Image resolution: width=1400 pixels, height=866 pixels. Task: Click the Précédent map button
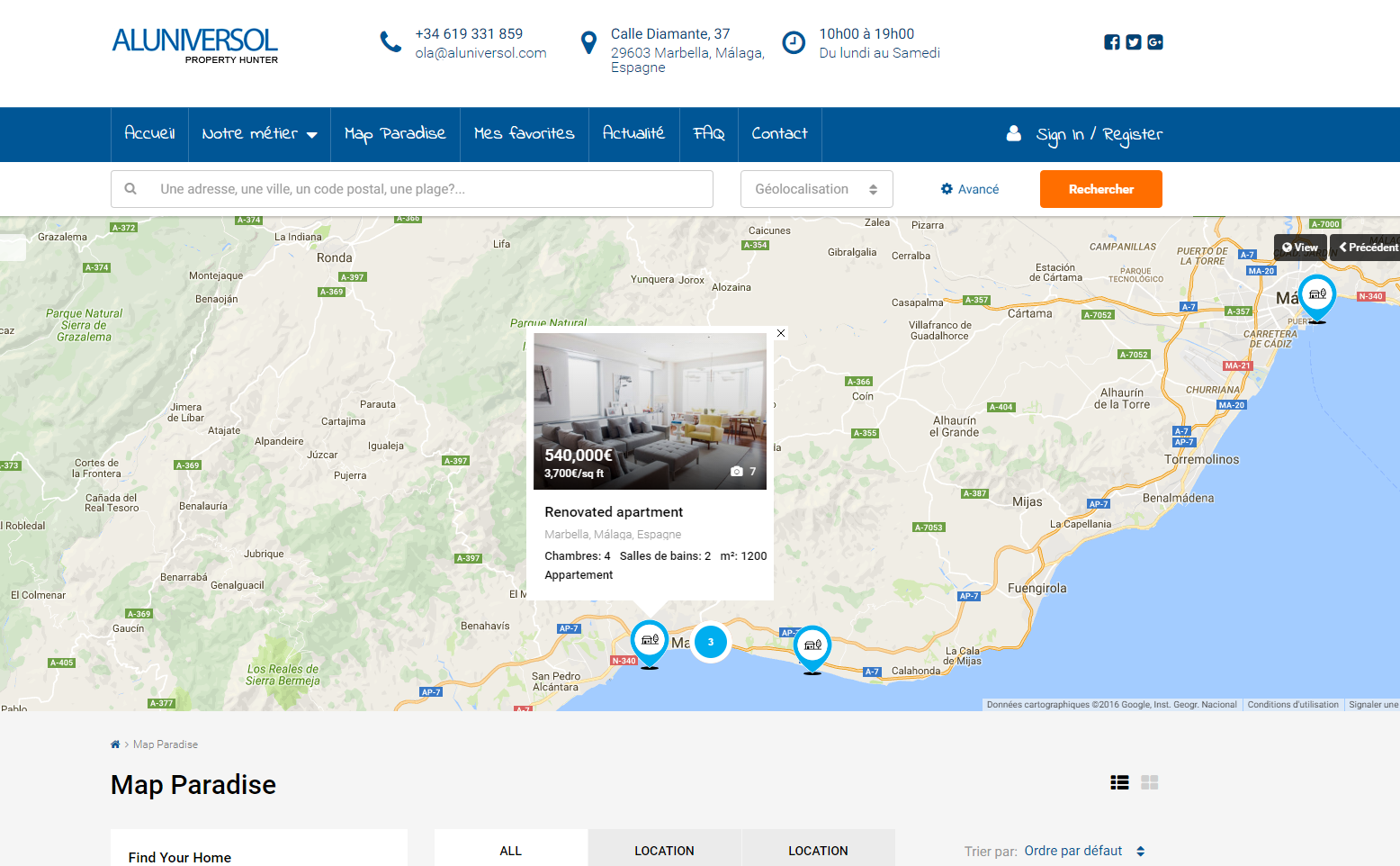click(1365, 248)
